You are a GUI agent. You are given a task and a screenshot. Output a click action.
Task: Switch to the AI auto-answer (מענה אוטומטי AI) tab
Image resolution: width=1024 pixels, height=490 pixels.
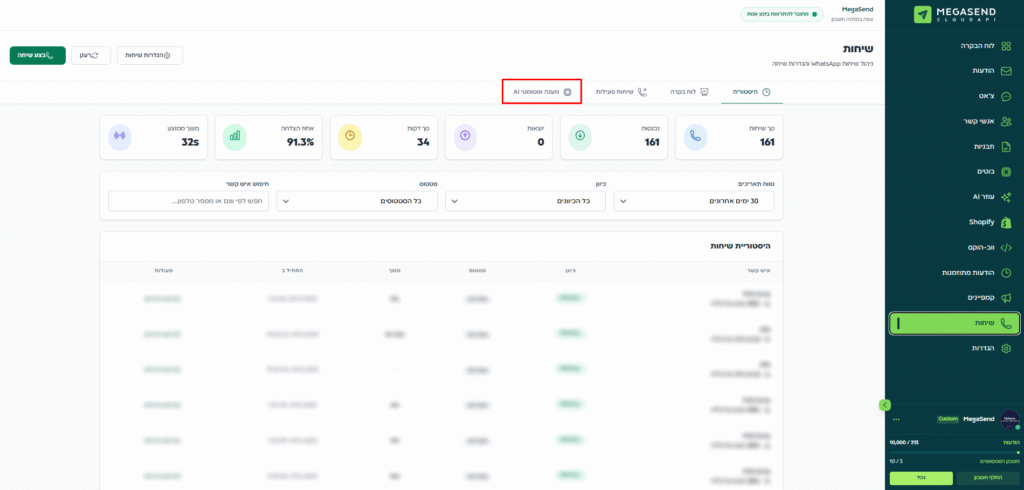[542, 91]
